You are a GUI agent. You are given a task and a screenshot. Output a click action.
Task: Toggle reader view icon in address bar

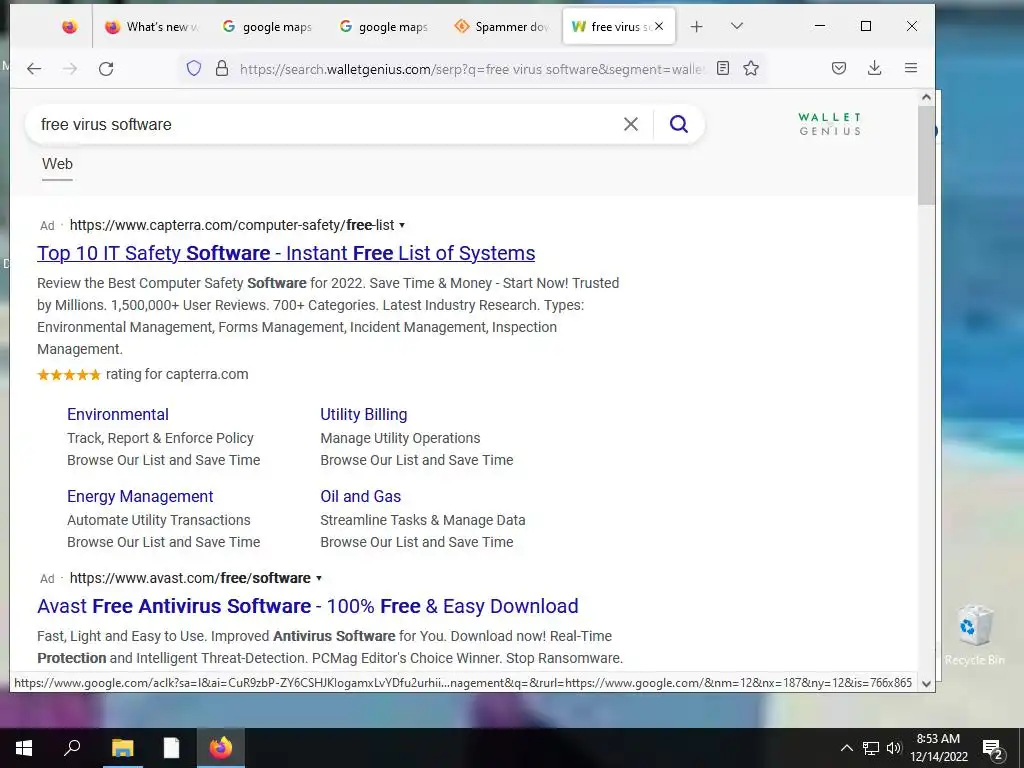(723, 69)
